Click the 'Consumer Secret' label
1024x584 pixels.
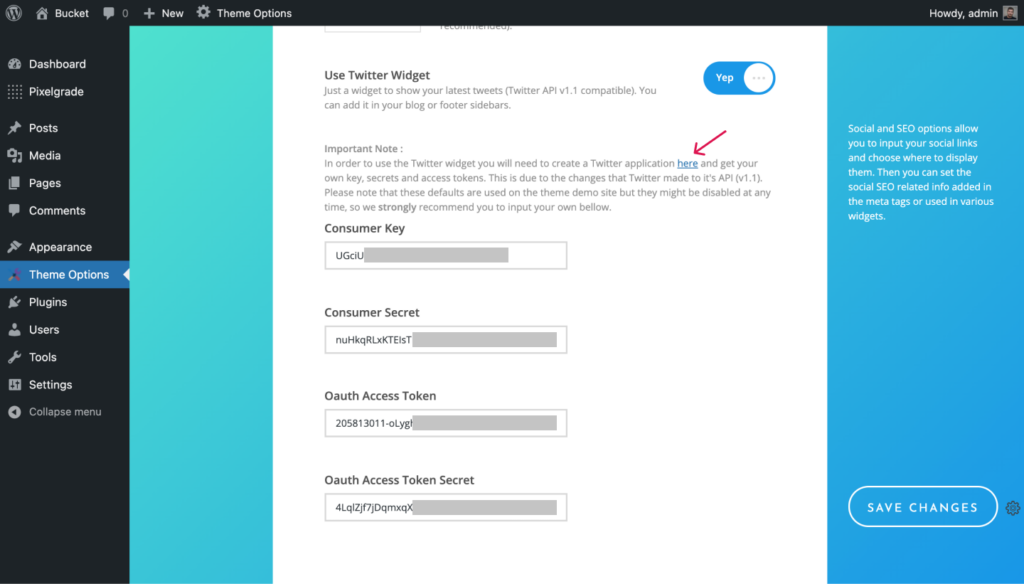[x=372, y=312]
